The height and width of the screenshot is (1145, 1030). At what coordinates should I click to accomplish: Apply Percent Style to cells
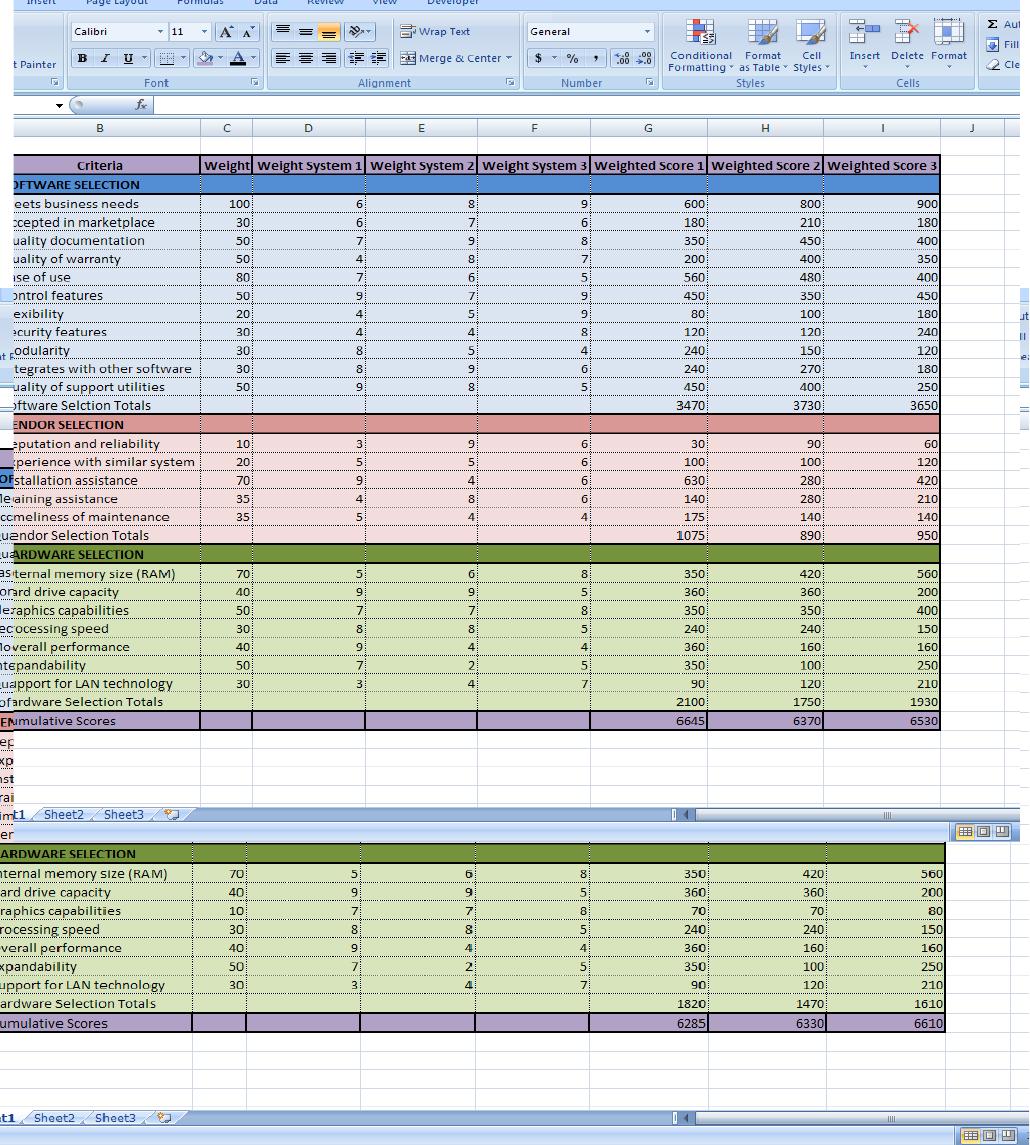click(572, 58)
